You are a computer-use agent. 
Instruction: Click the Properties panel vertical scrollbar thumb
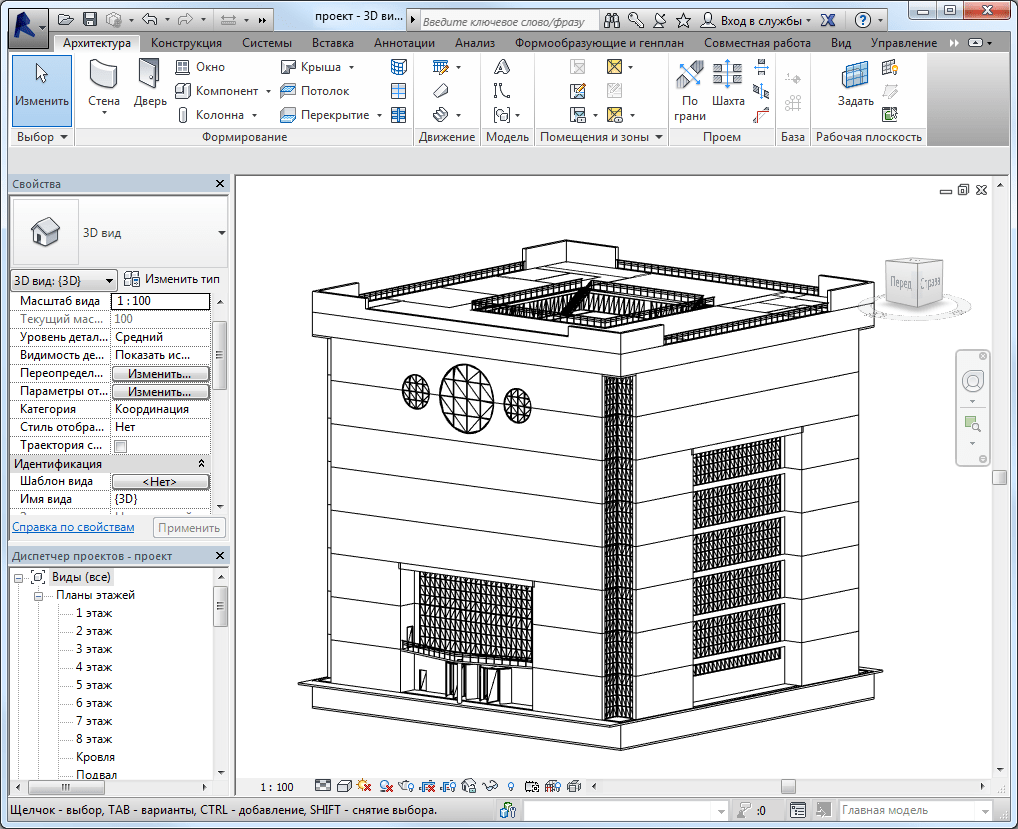tap(220, 354)
